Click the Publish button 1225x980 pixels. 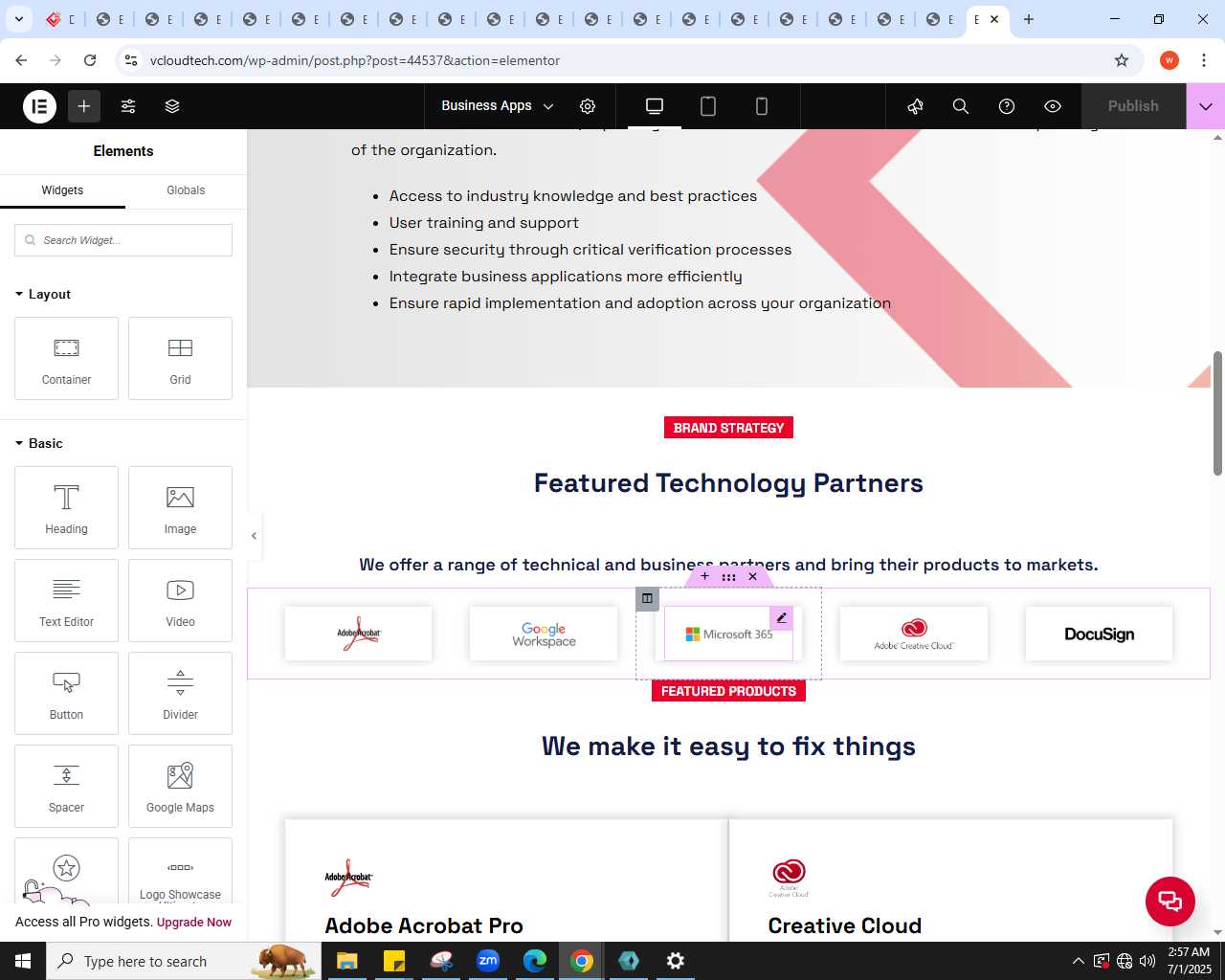point(1133,106)
